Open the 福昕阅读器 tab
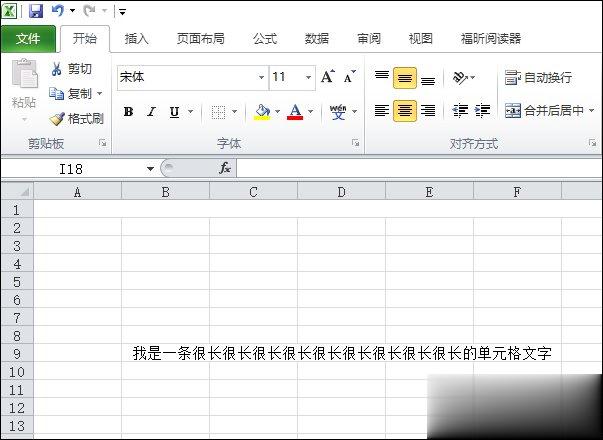 click(491, 38)
